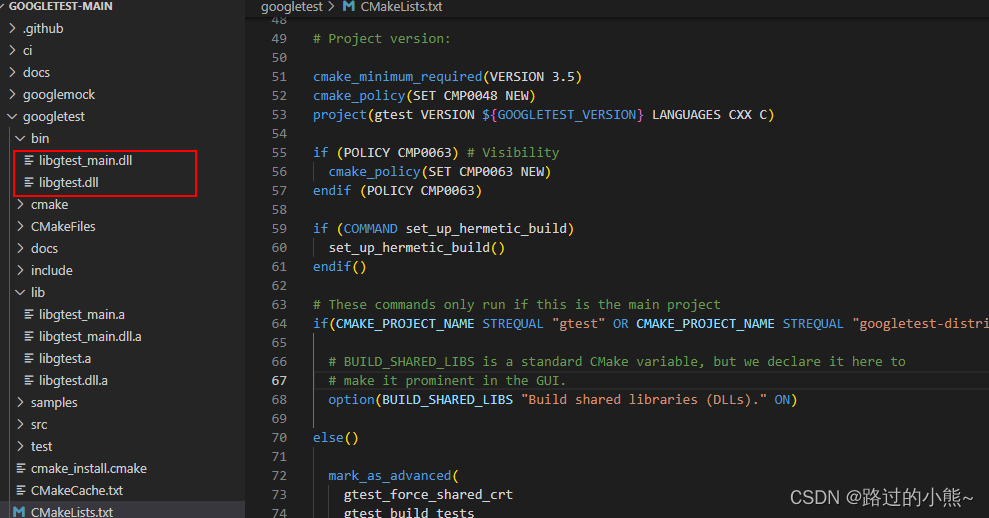This screenshot has width=989, height=518.
Task: Open libgtest.dll file in explorer
Action: [x=69, y=182]
